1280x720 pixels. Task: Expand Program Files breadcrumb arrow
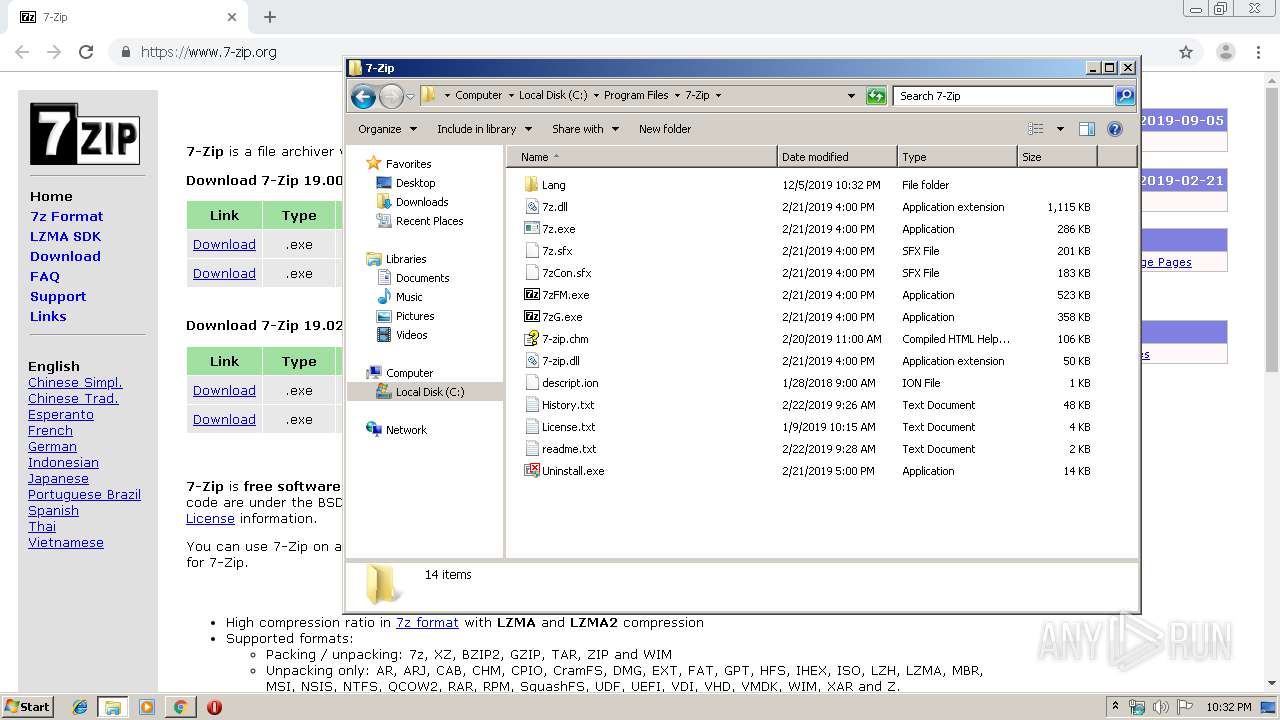tap(676, 96)
